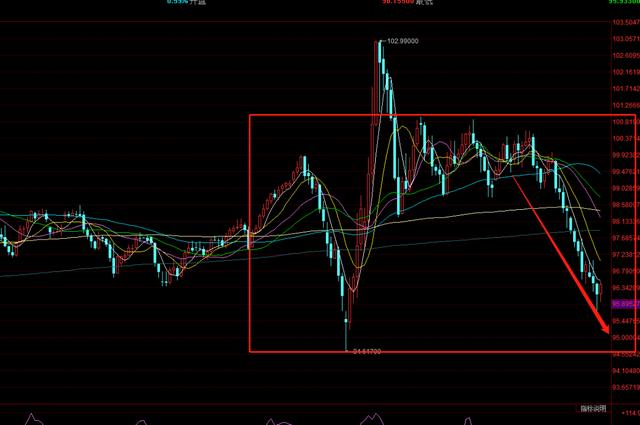
Task: Click the 94.10 price axis label
Action: [x=626, y=371]
